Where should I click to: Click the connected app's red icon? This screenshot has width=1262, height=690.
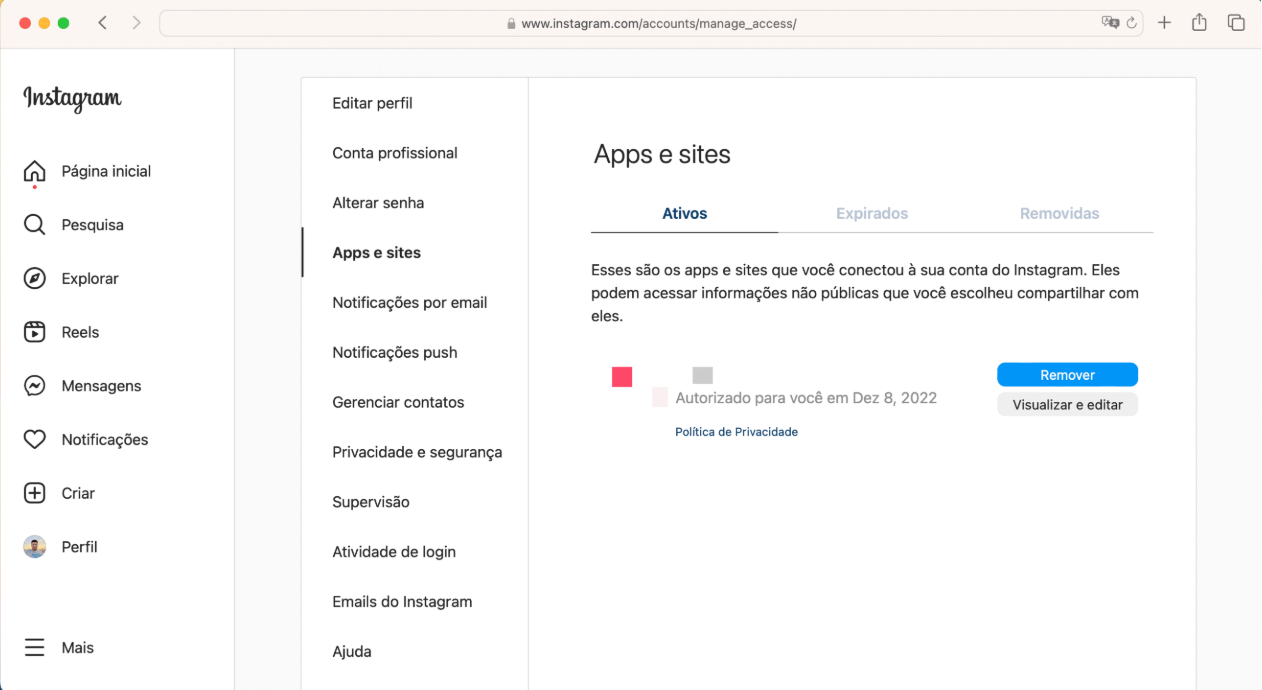point(622,377)
